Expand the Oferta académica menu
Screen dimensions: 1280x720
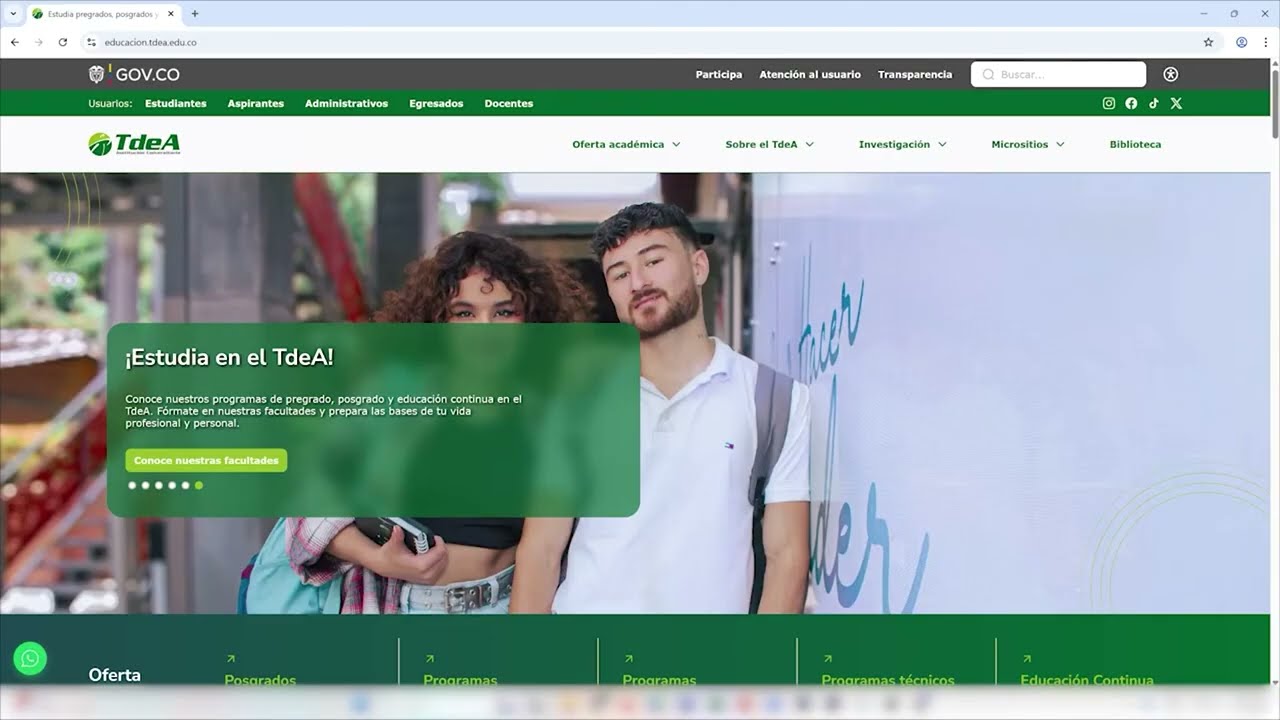click(626, 144)
